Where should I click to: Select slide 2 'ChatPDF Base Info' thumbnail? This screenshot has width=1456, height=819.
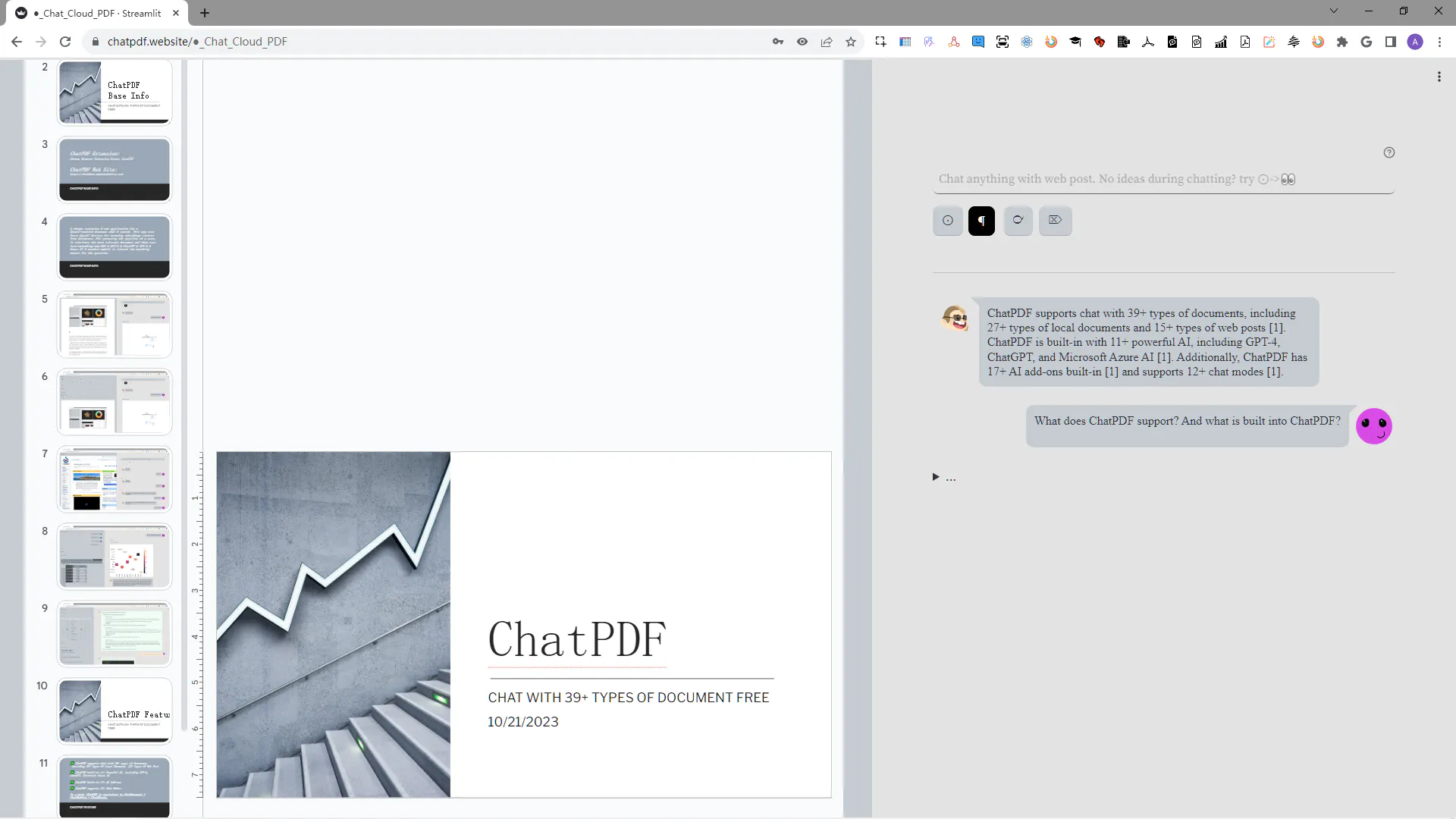[115, 93]
